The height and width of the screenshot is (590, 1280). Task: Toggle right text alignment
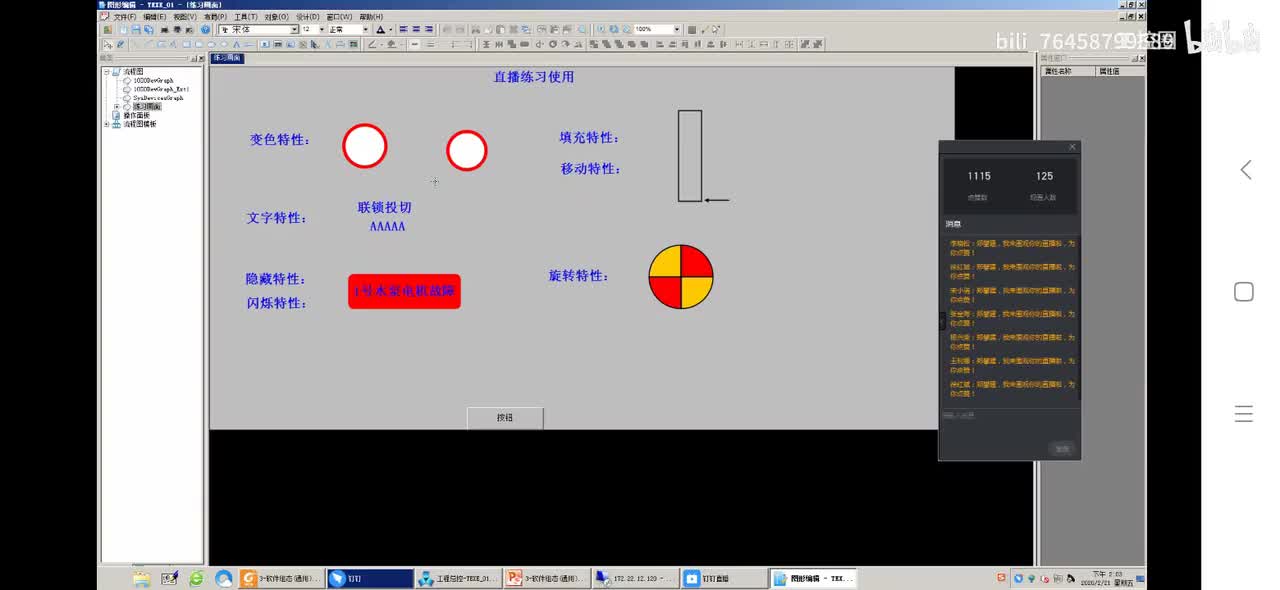[x=429, y=30]
